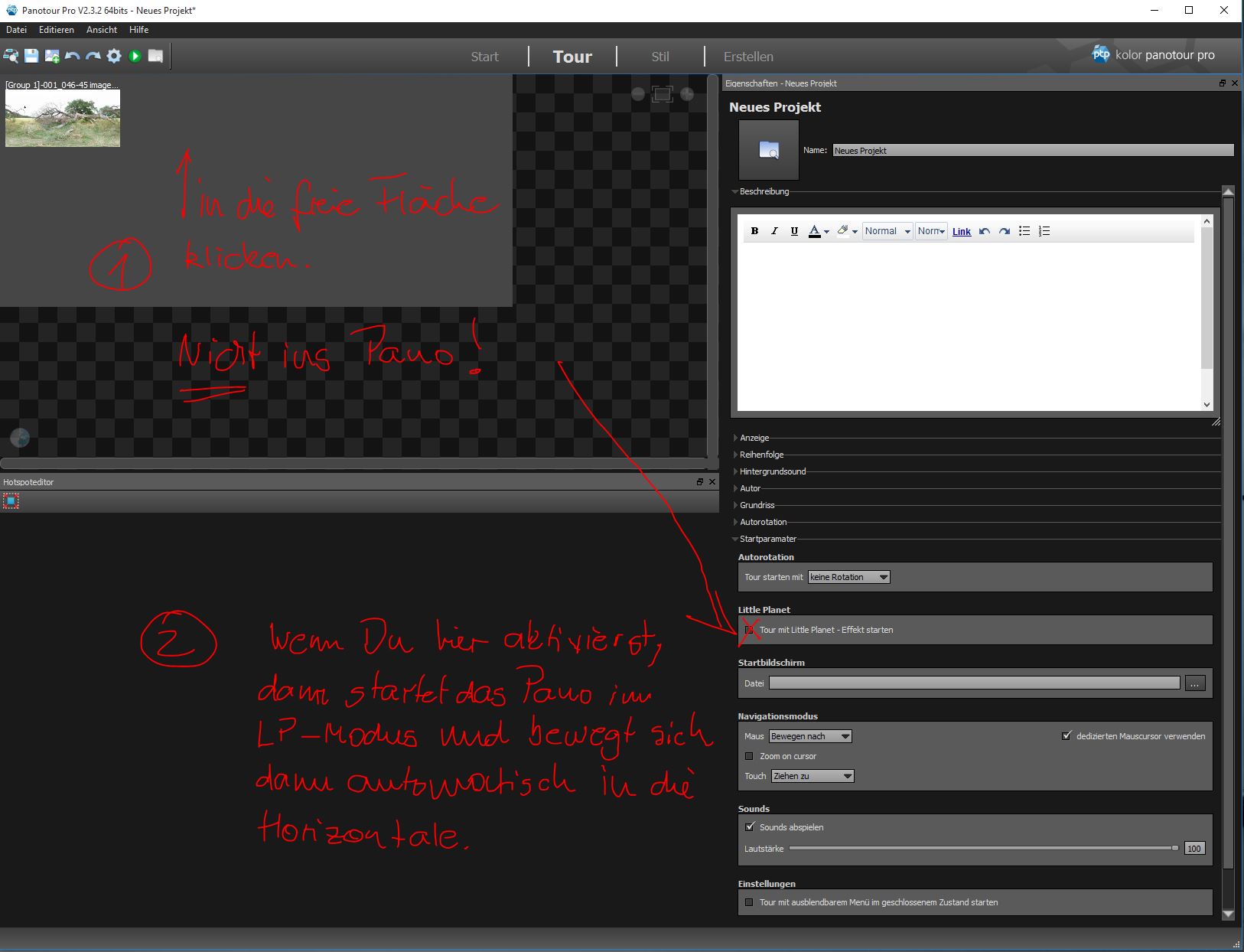This screenshot has width=1244, height=952.
Task: Select the polygon hotspot tool in Hotspoteditor
Action: 11,501
